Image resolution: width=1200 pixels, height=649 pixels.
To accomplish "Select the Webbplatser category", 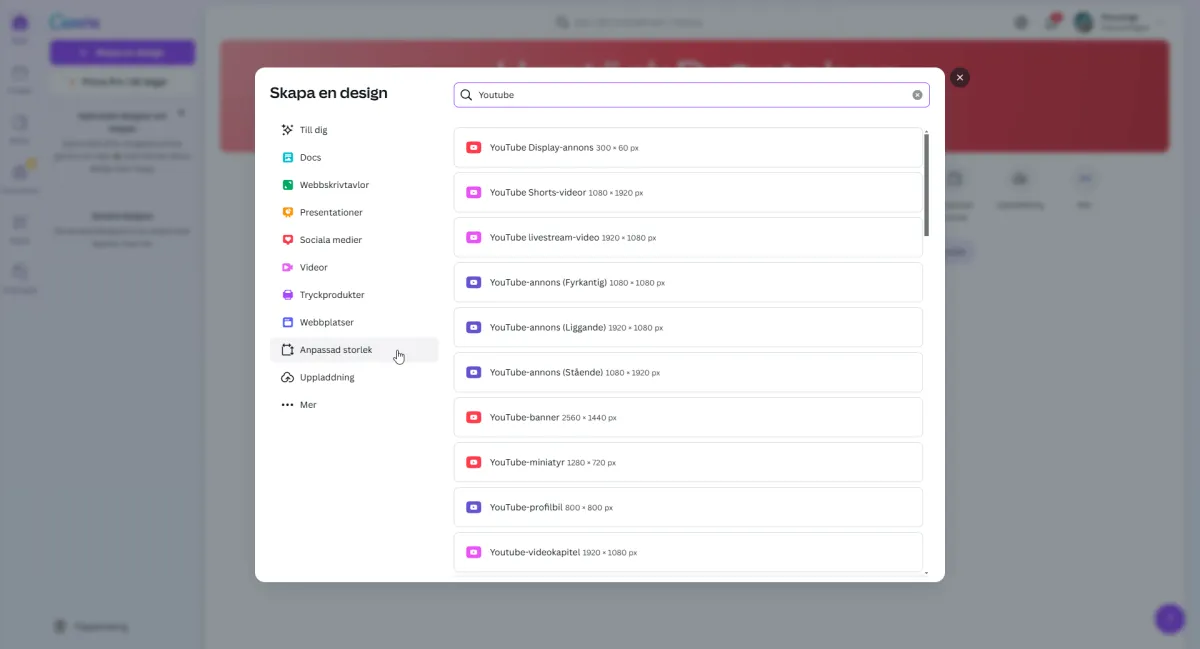I will [x=354, y=322].
